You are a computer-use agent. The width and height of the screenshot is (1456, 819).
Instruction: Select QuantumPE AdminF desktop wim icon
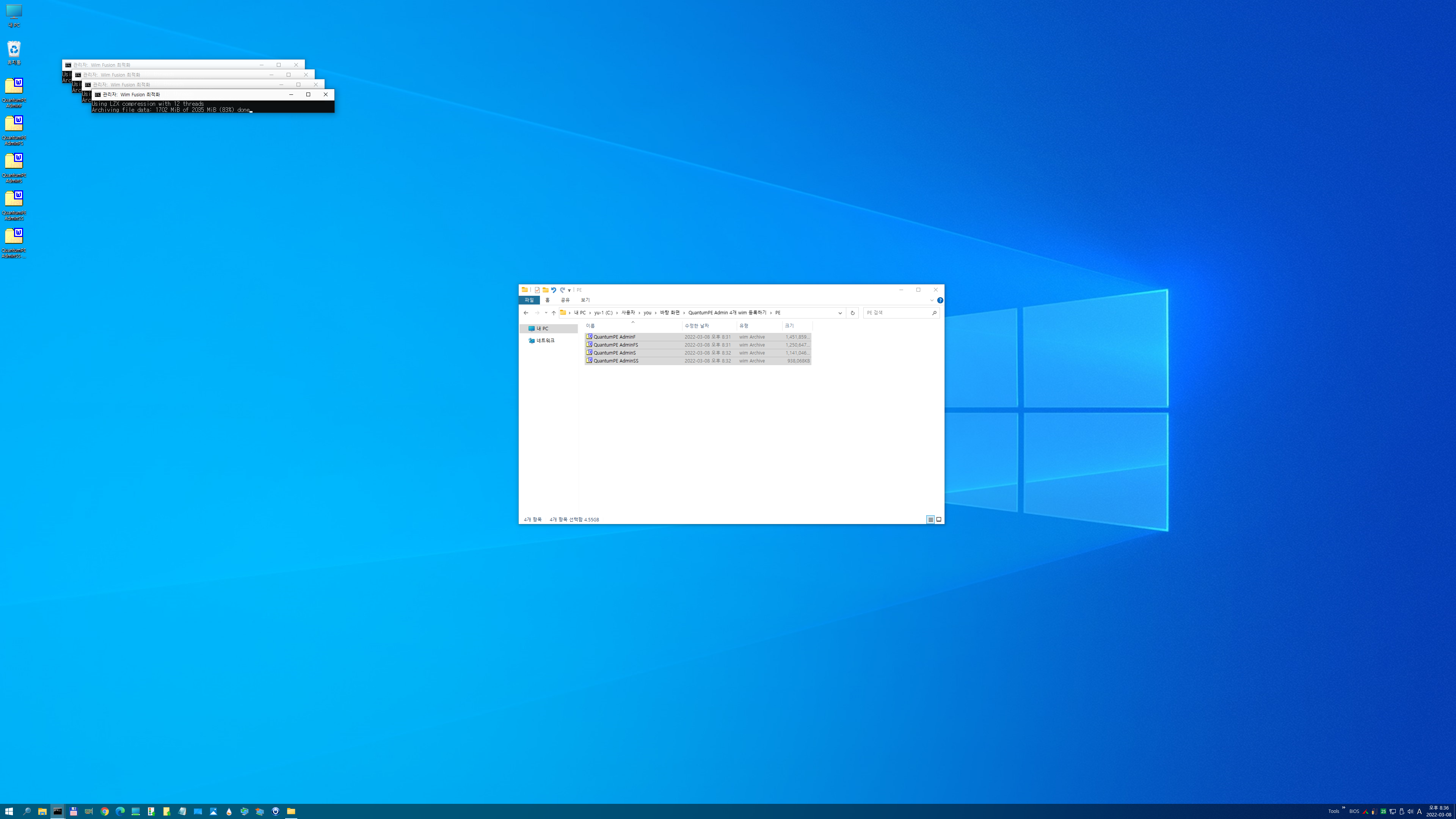coord(14,93)
